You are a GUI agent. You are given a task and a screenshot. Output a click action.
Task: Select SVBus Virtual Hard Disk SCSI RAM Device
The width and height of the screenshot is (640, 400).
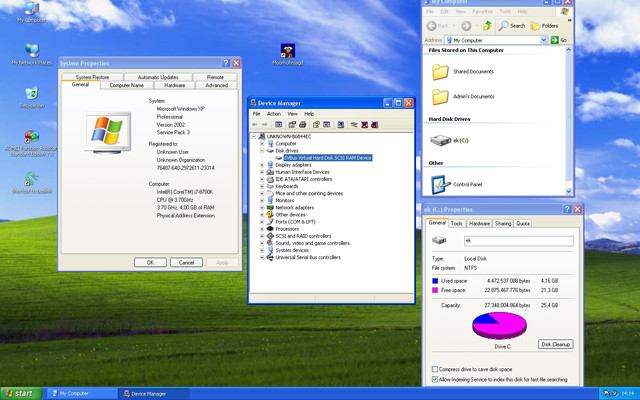tap(328, 158)
